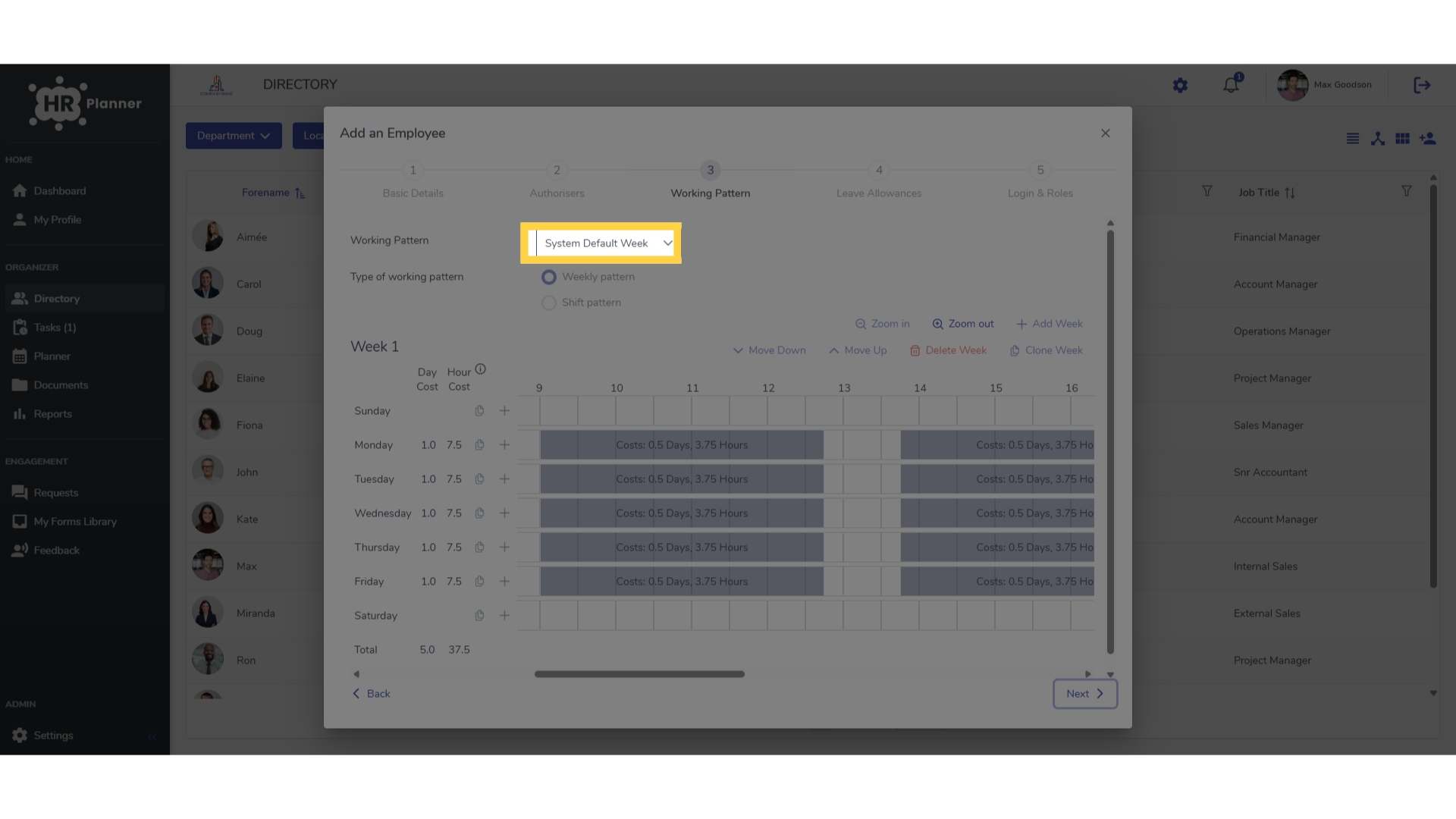1456x819 pixels.
Task: Switch to list view icon
Action: [x=1352, y=139]
